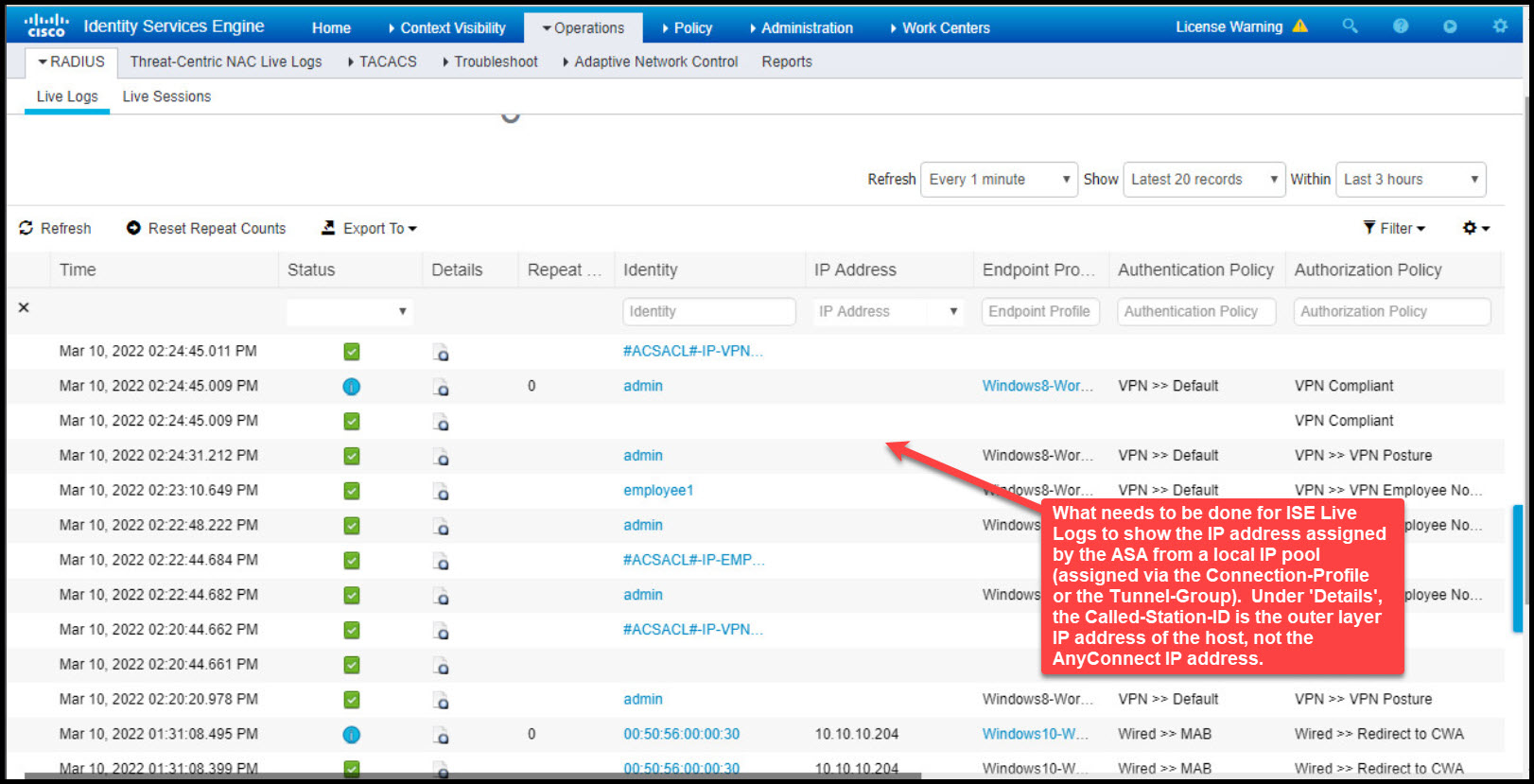
Task: Click the License Warning triangle icon
Action: [1300, 26]
